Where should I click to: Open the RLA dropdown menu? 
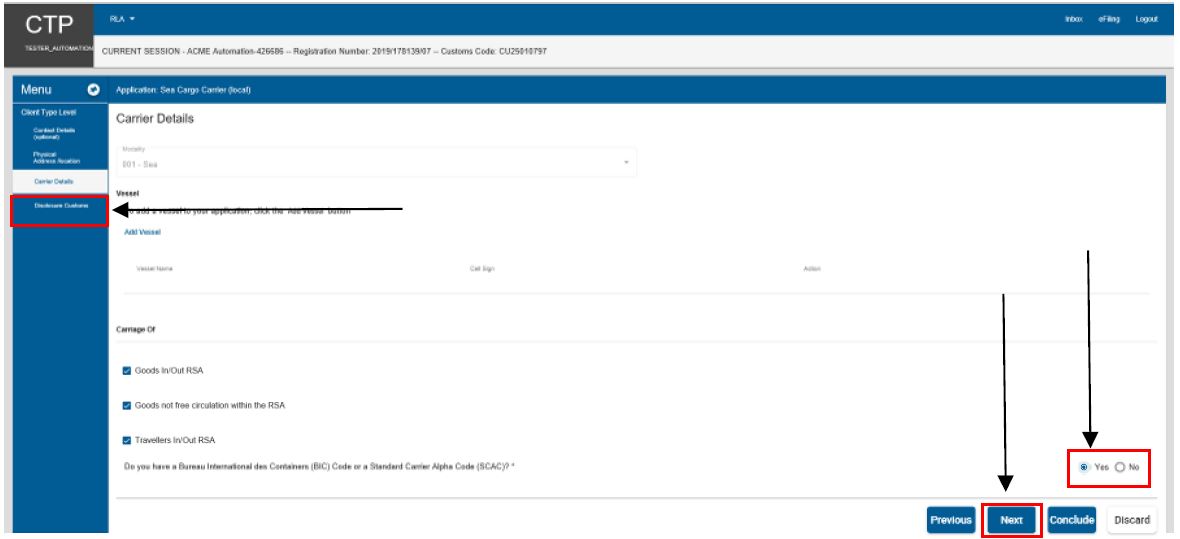122,19
